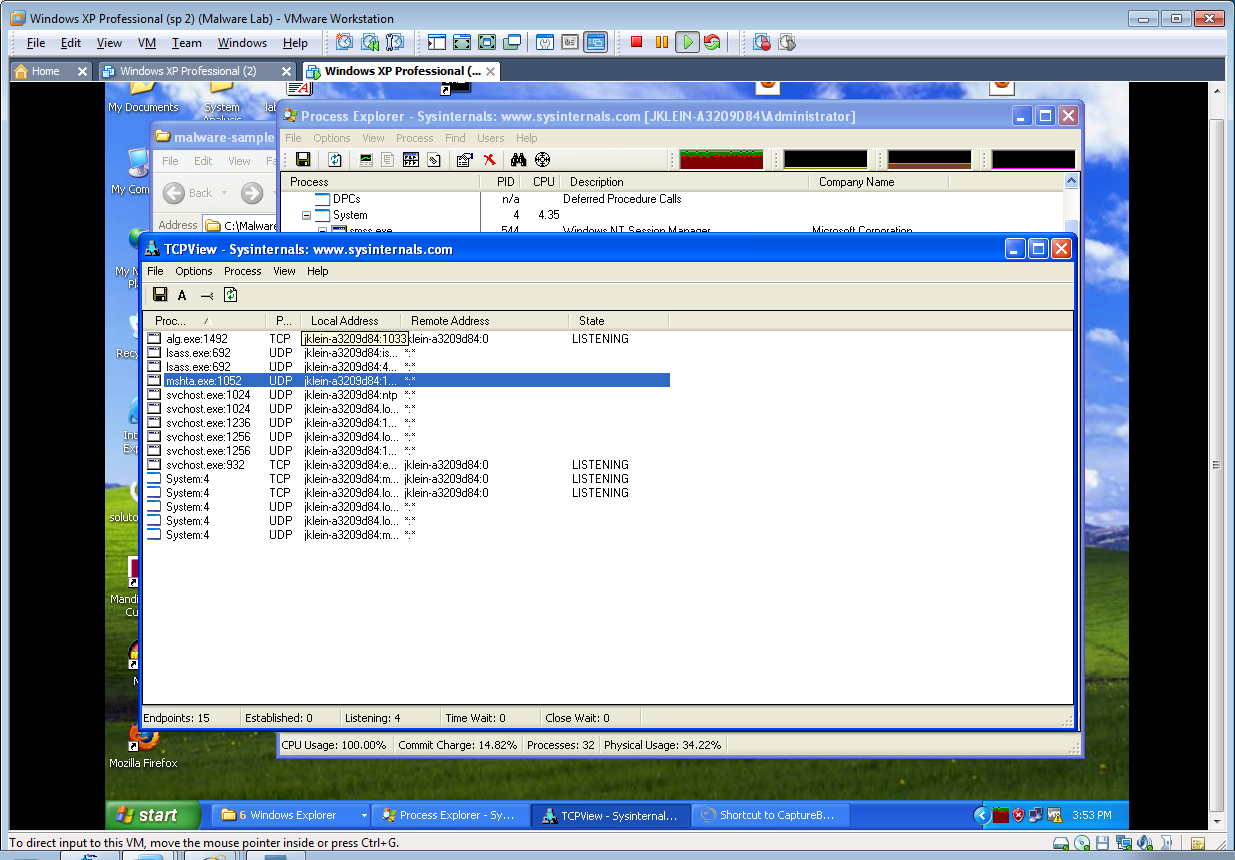Click the Mozilla Firefox desktop icon
This screenshot has width=1235, height=860.
point(143,745)
